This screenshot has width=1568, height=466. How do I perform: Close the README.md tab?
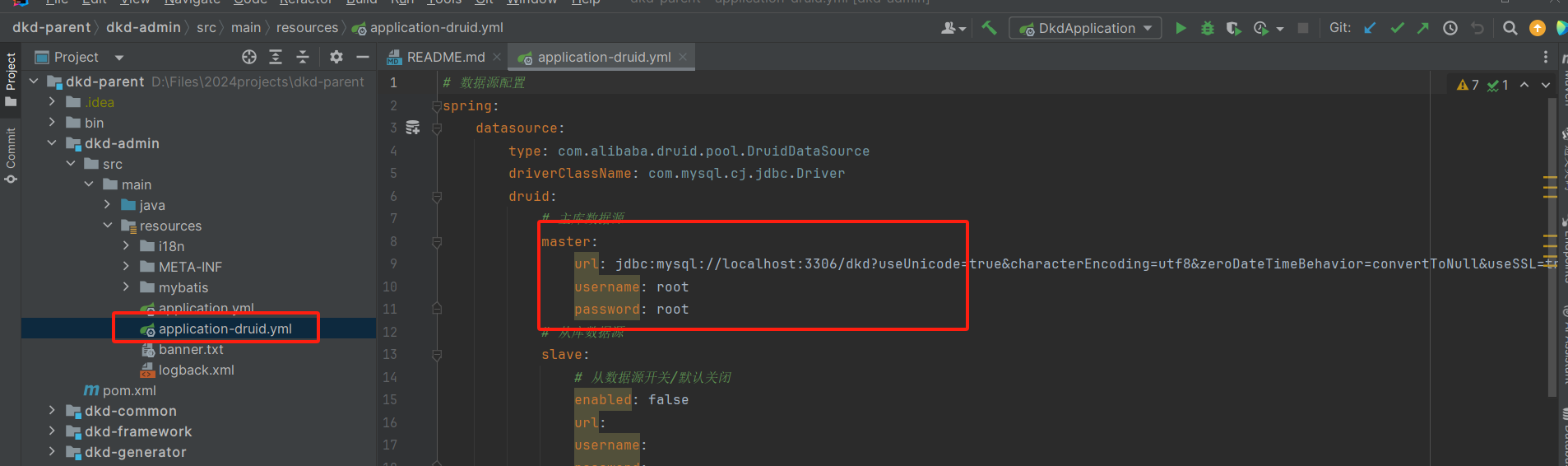(497, 57)
